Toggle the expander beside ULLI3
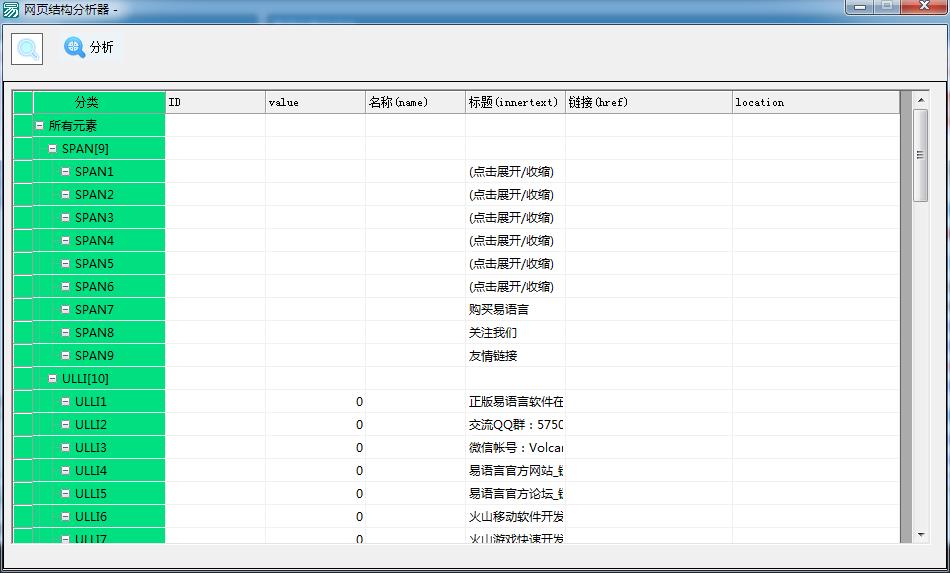Screen dimensions: 950x573 pos(65,448)
